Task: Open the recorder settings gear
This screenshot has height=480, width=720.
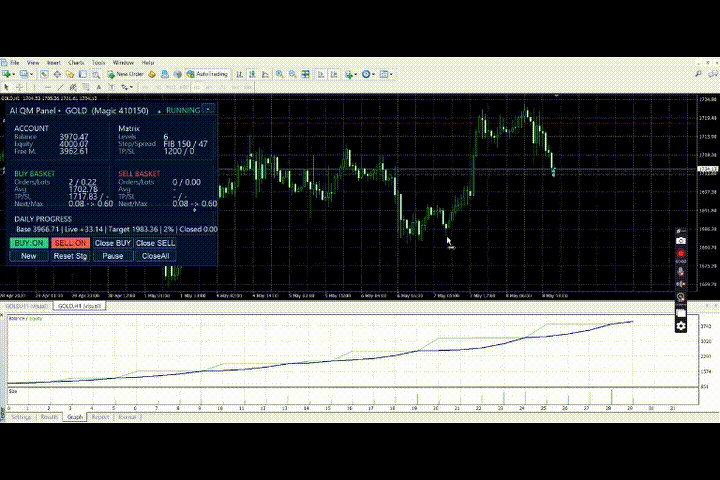Action: (x=681, y=326)
